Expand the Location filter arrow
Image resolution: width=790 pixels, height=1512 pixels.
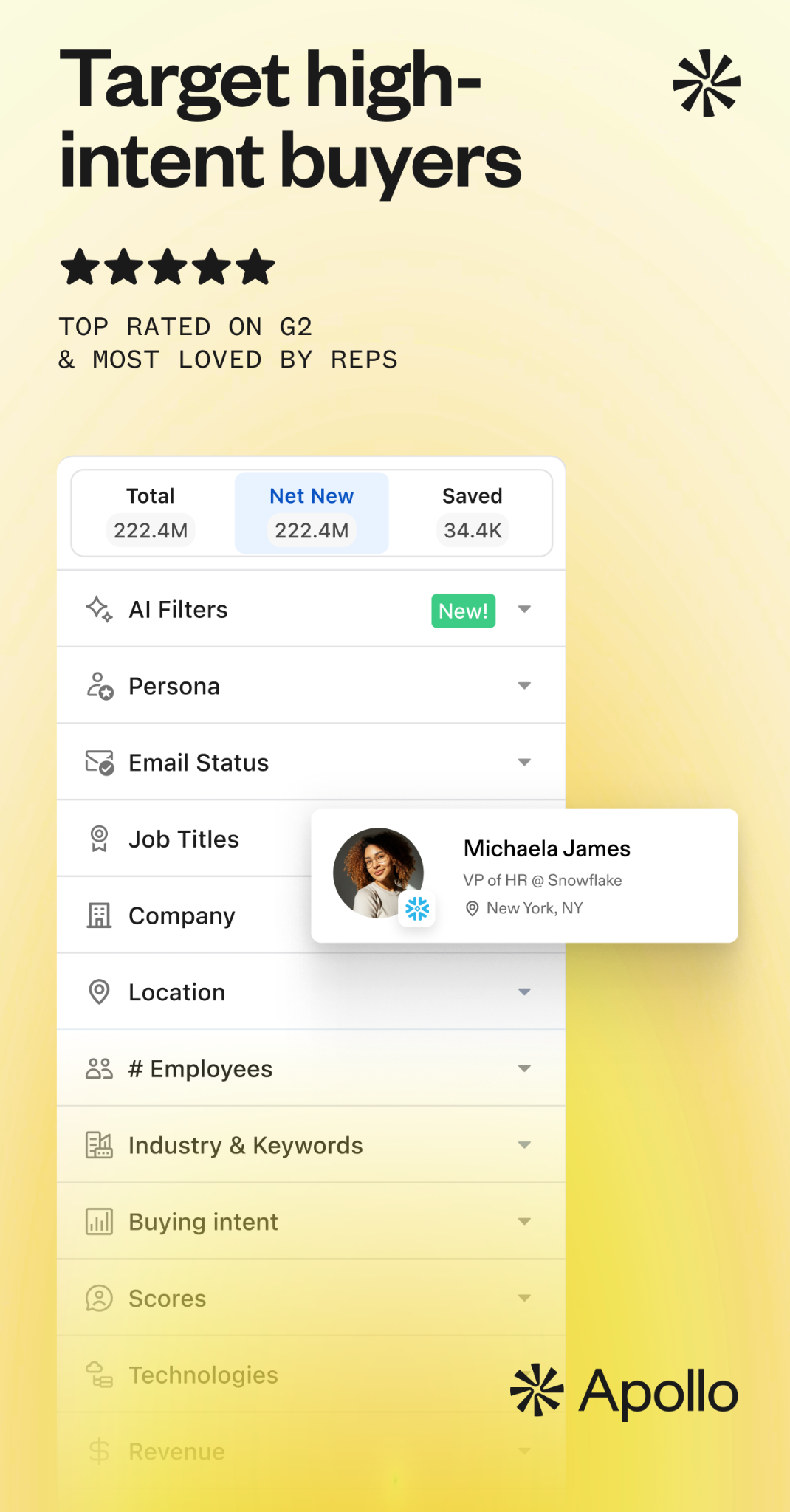(x=524, y=992)
